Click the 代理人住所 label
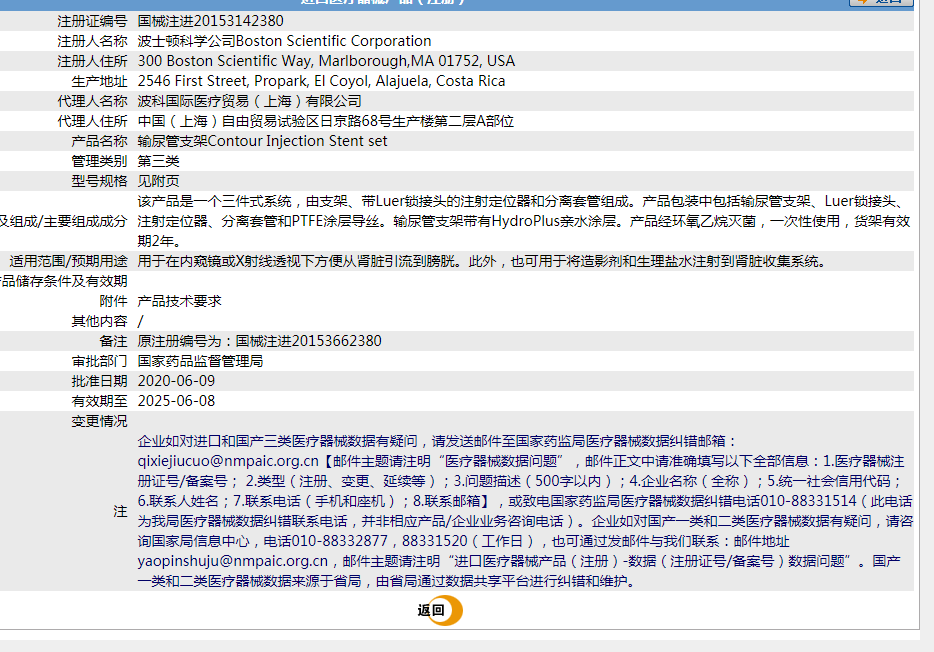The width and height of the screenshot is (934, 652). pyautogui.click(x=92, y=121)
